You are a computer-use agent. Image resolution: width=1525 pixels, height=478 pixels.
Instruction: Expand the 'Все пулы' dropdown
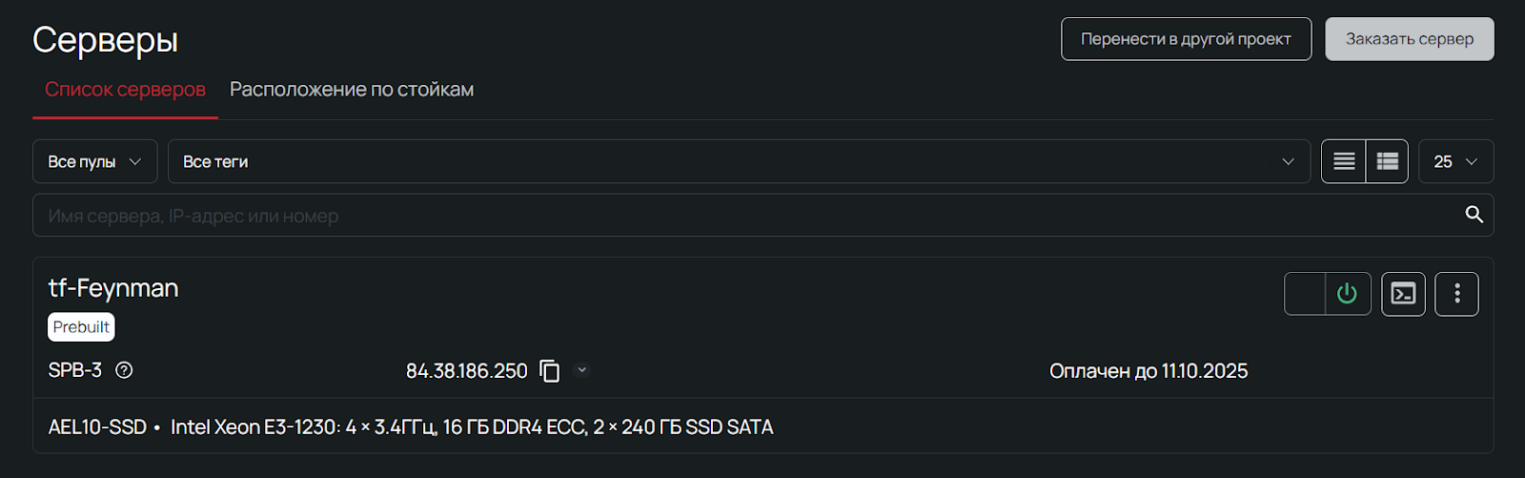[95, 161]
